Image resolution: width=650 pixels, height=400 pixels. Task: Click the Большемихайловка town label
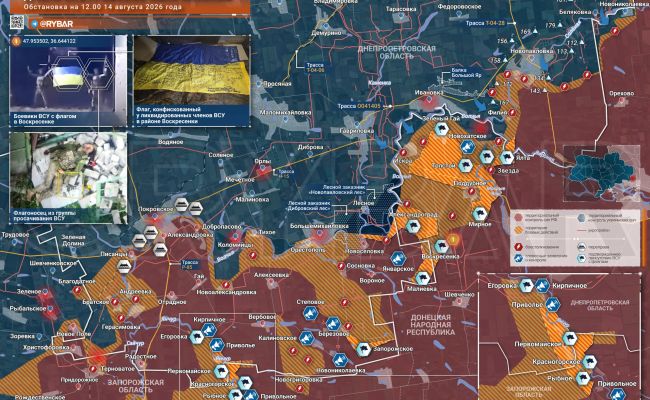(319, 226)
